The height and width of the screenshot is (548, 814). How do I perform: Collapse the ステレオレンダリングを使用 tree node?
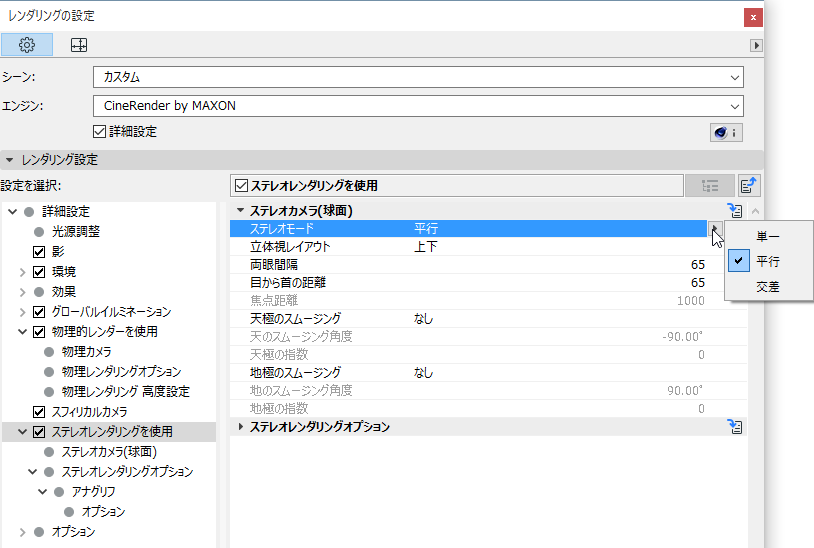22,432
